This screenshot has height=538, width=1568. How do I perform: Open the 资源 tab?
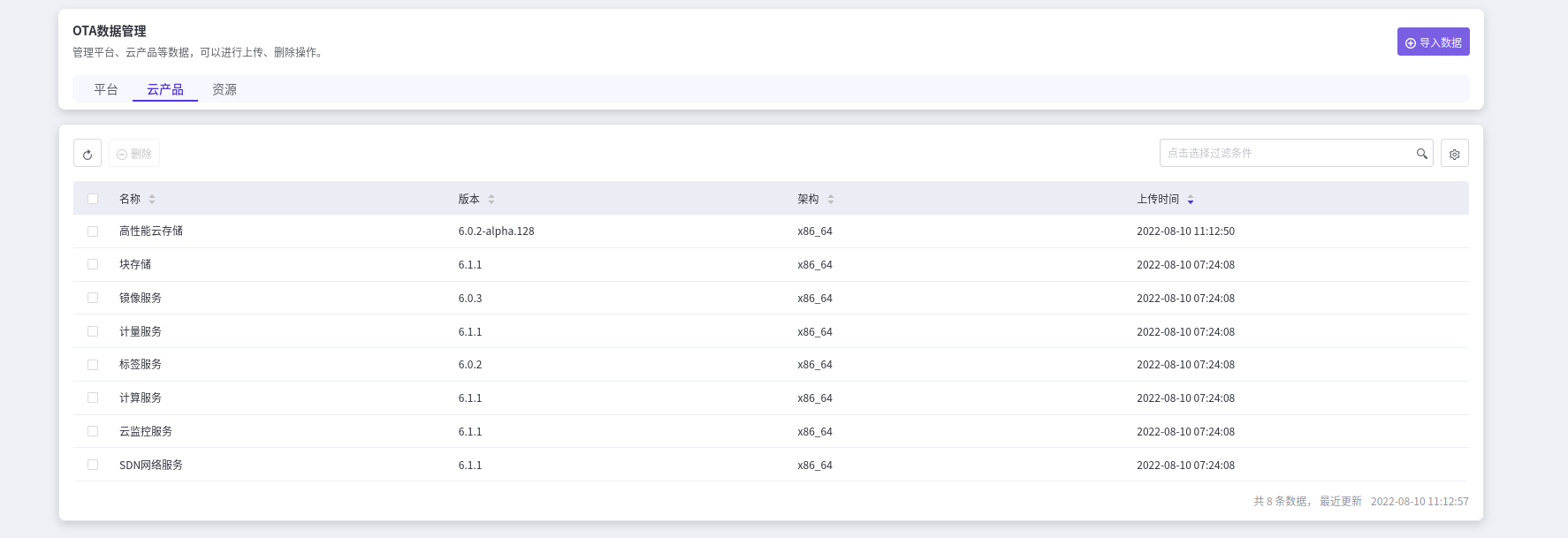coord(225,89)
